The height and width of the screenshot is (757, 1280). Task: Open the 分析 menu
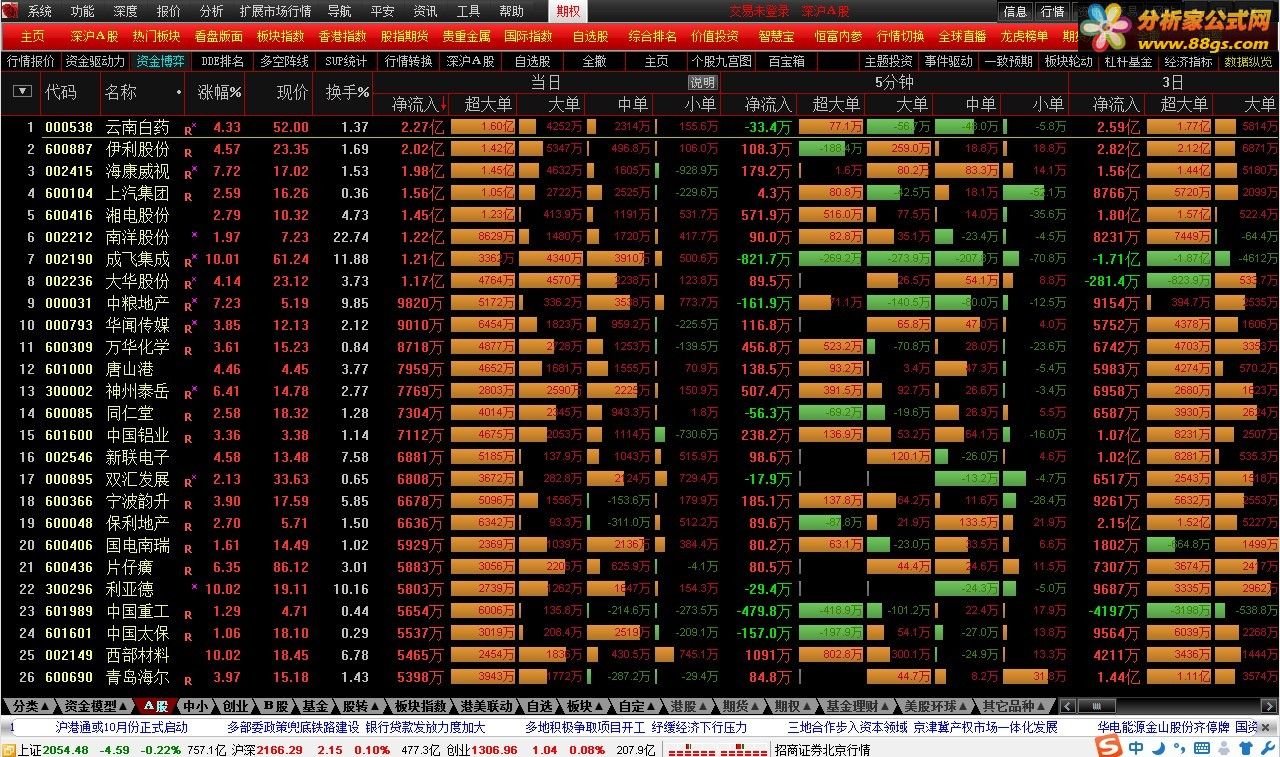tap(211, 11)
